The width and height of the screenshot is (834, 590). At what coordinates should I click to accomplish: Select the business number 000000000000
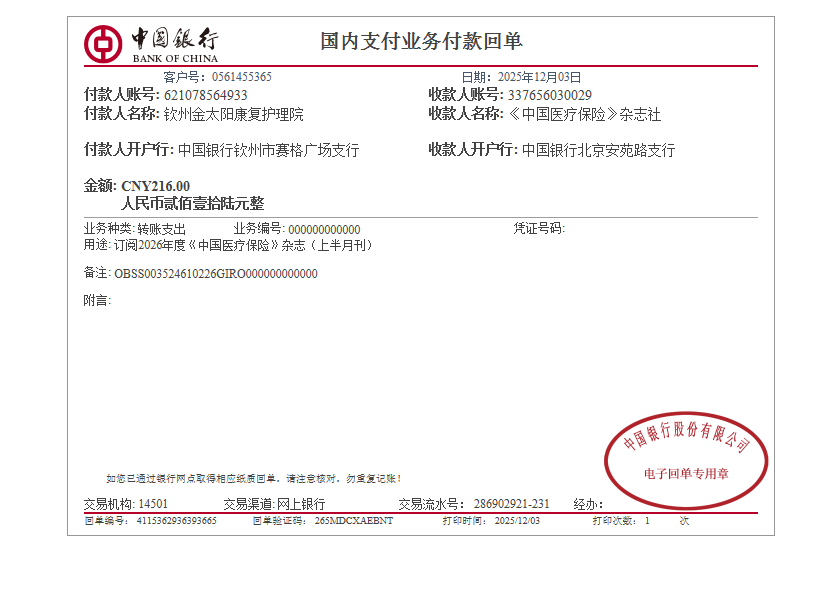point(324,230)
